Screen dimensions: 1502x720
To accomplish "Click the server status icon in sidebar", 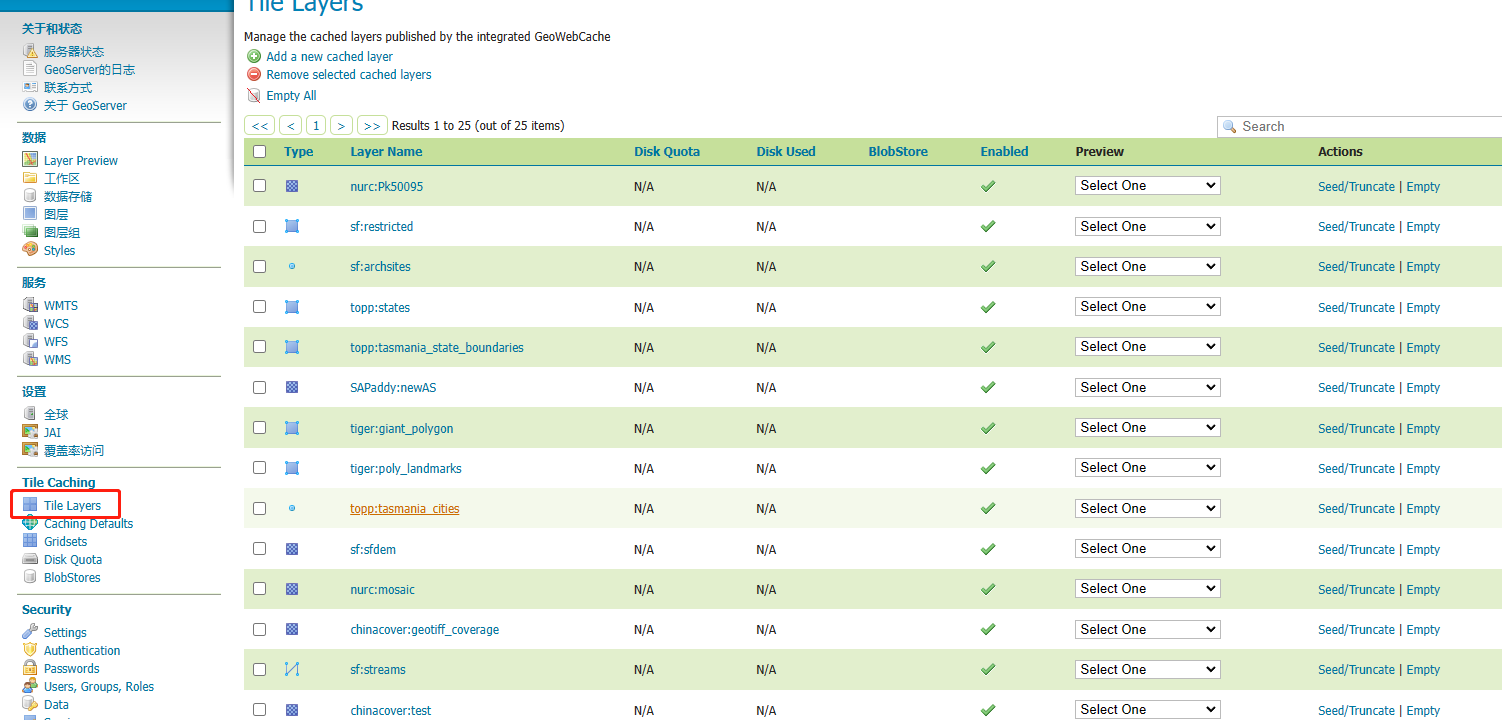I will (x=30, y=51).
